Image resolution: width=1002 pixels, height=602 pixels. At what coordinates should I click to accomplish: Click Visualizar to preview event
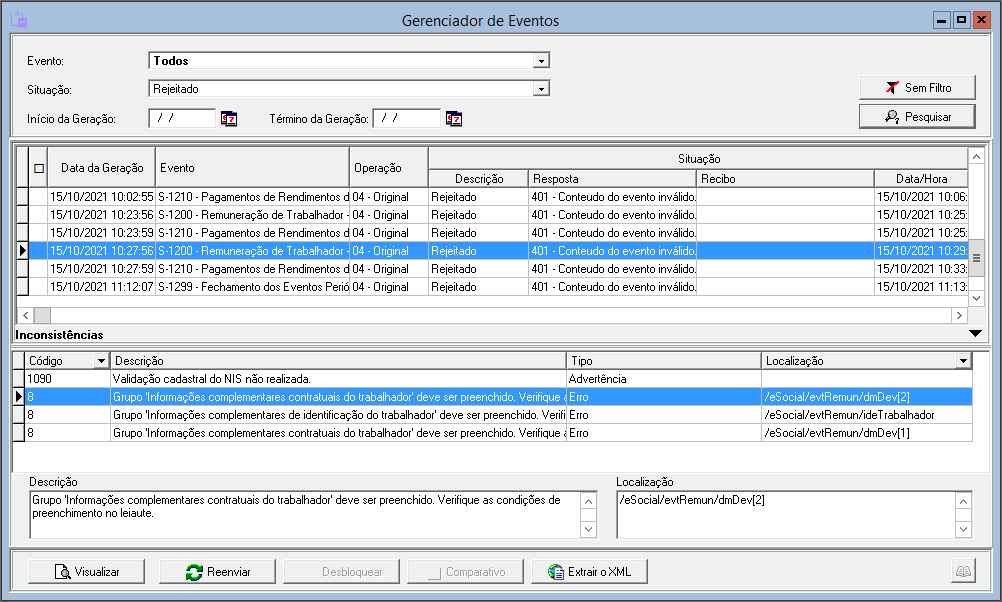(87, 572)
